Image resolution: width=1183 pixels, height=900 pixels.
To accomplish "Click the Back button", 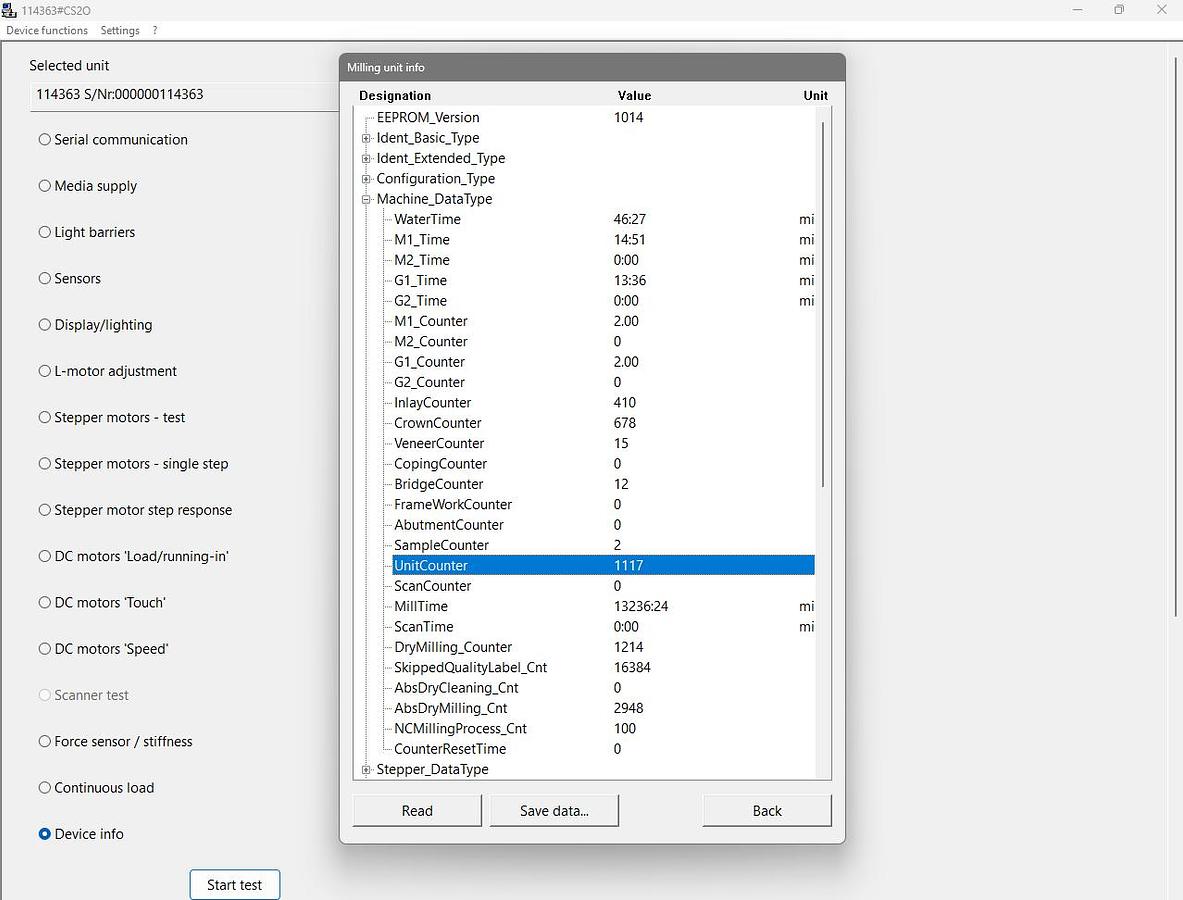I will [x=767, y=810].
